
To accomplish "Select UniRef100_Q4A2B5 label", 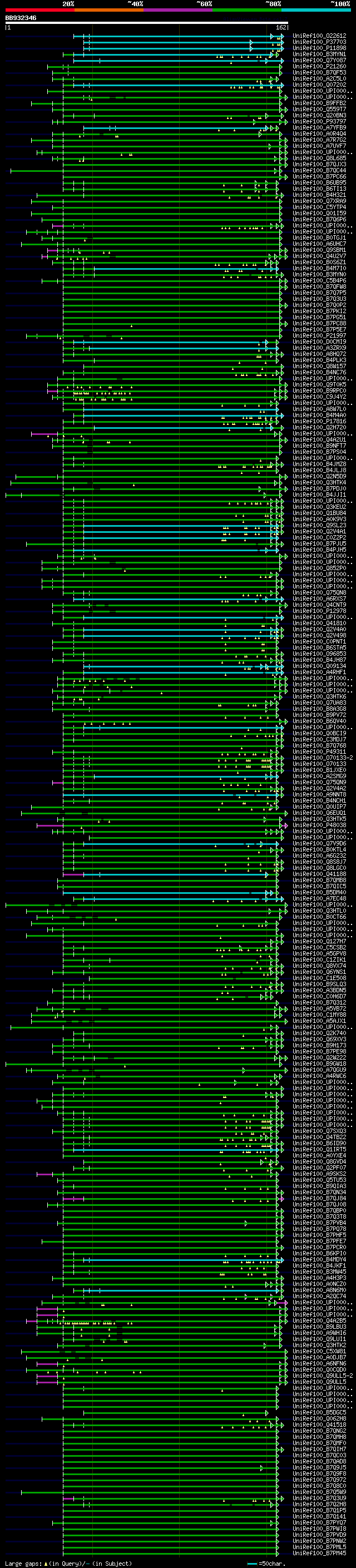I will click(x=319, y=1320).
